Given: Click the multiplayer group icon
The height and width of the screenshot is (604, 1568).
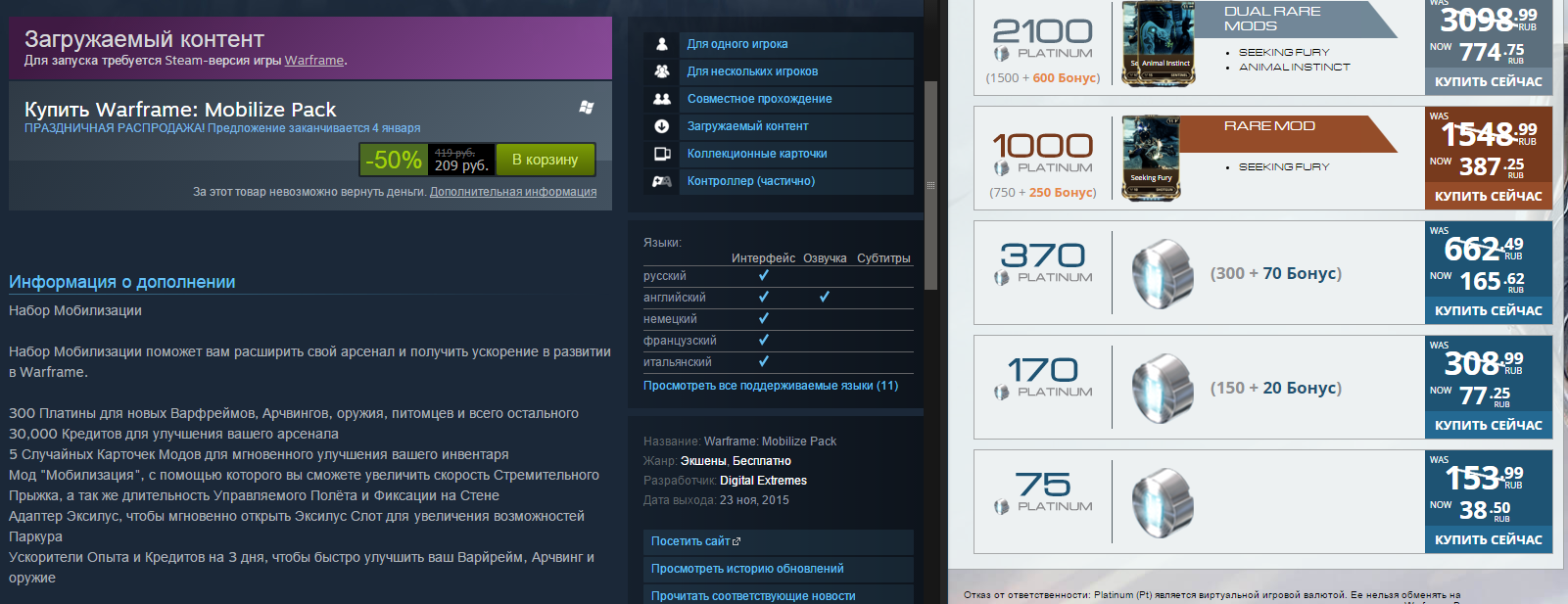Looking at the screenshot, I should (x=662, y=71).
